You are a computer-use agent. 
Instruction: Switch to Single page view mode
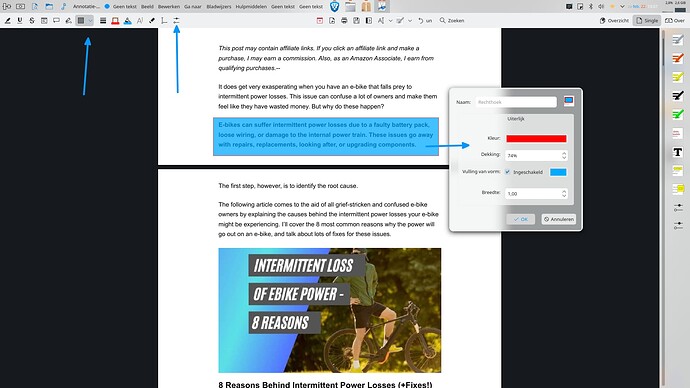point(647,21)
